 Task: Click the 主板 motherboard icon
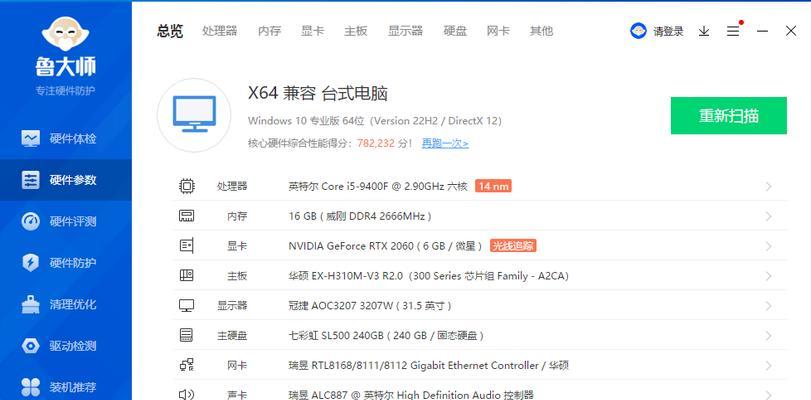click(186, 276)
